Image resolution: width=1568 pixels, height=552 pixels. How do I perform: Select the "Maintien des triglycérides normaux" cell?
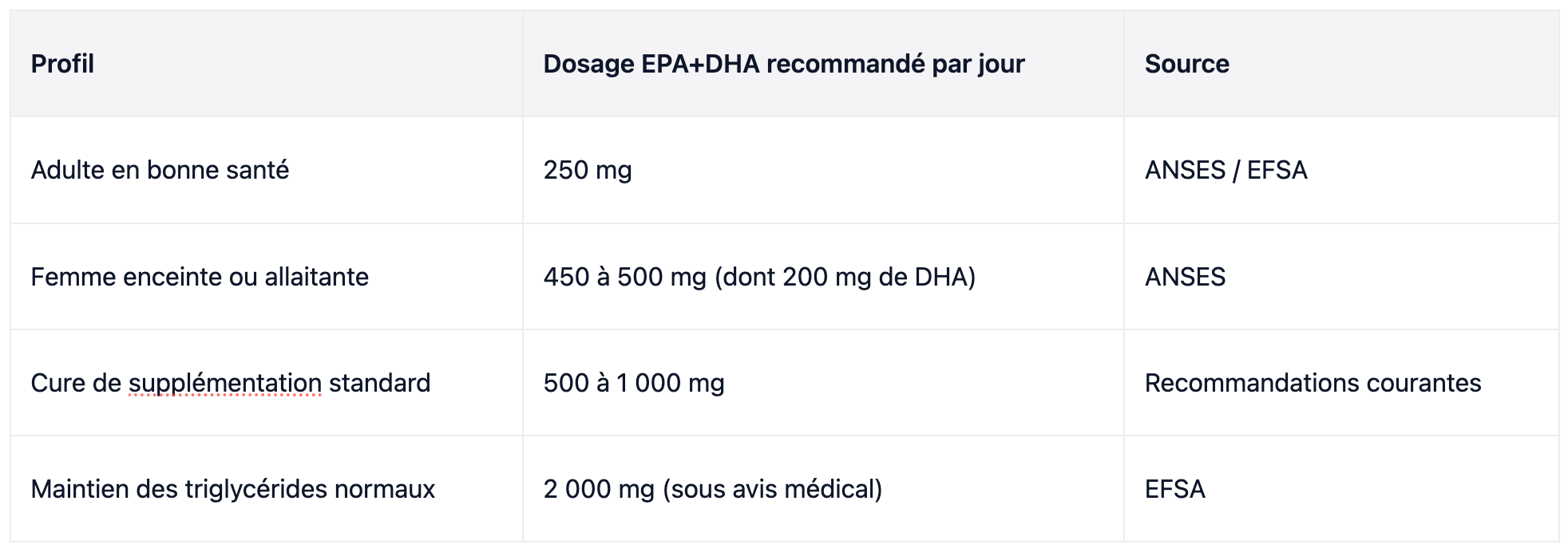coord(267,489)
